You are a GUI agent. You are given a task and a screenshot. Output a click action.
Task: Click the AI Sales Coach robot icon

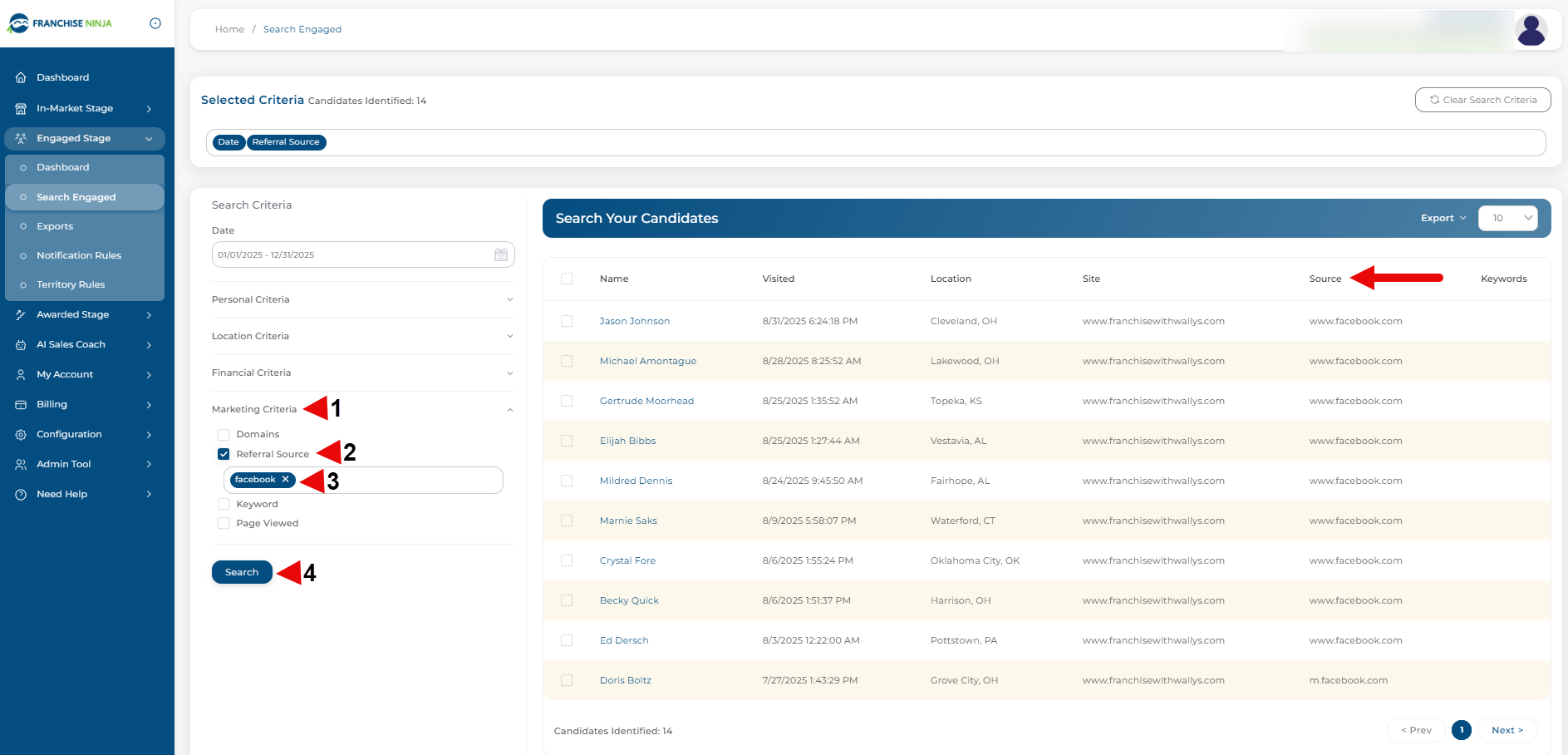(21, 345)
